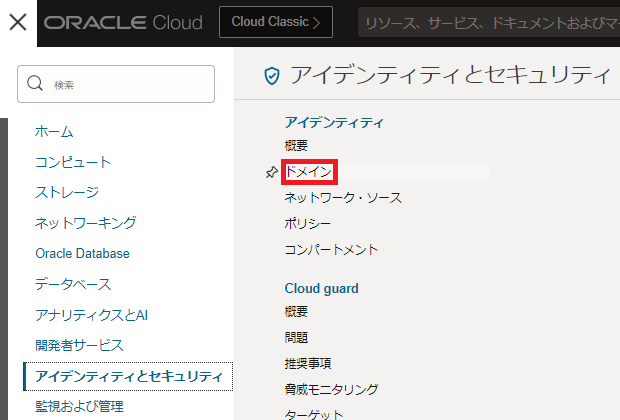Select 監視および管理 in the sidebar
Screen dimensions: 620x420
coord(79,406)
